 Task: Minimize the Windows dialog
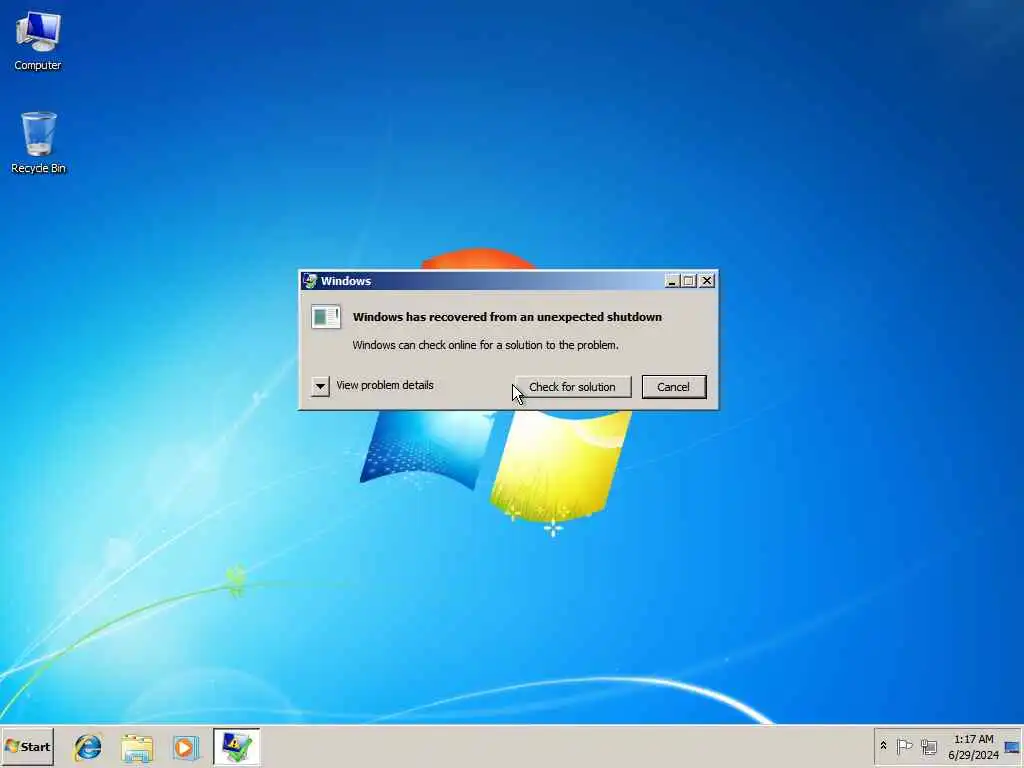[x=671, y=281]
